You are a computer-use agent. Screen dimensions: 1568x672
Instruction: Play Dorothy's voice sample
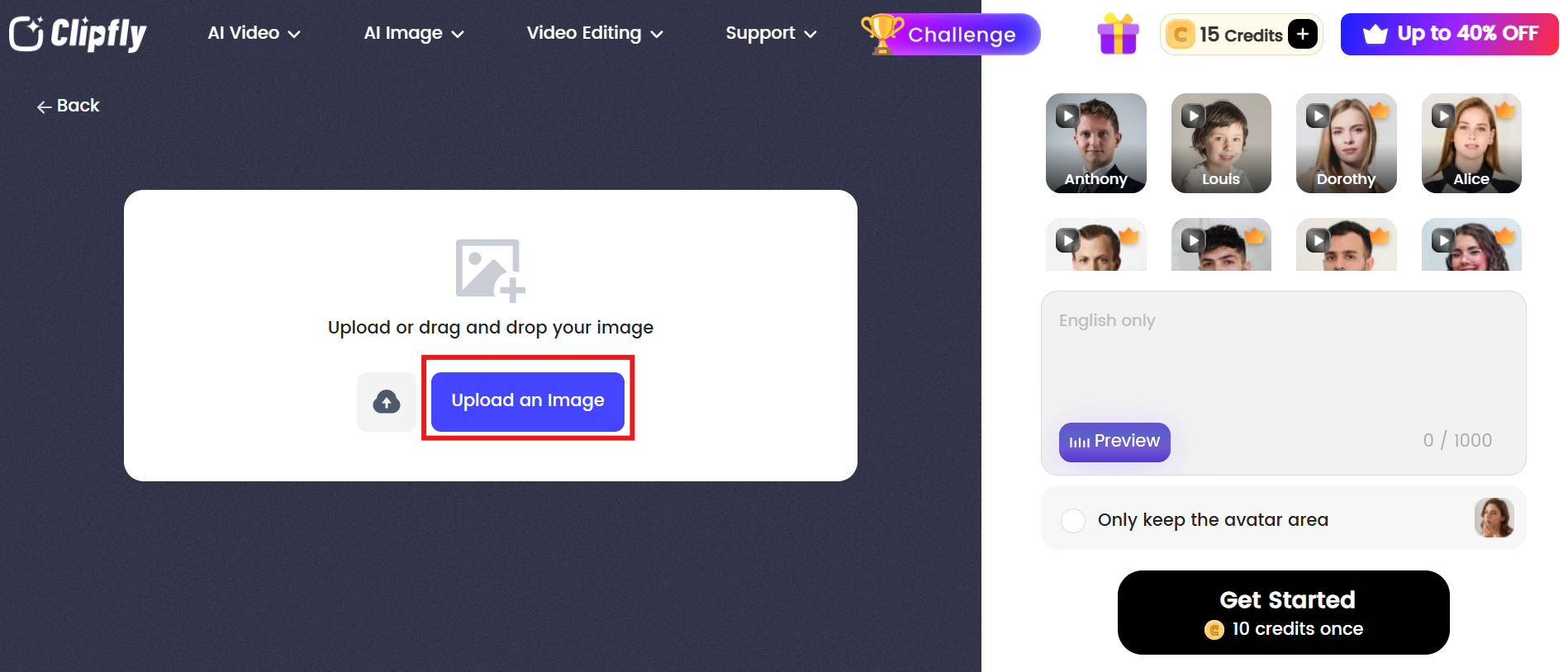(1318, 116)
